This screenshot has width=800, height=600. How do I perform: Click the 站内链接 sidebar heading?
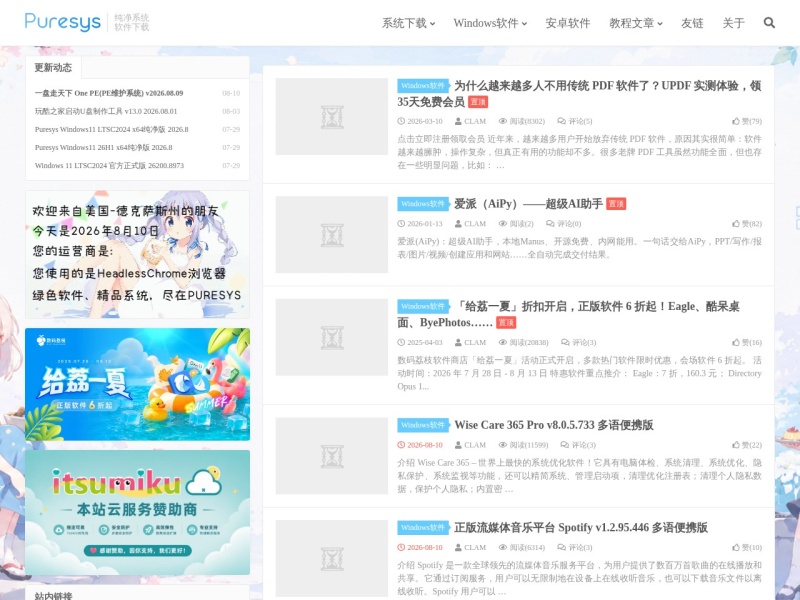click(53, 595)
